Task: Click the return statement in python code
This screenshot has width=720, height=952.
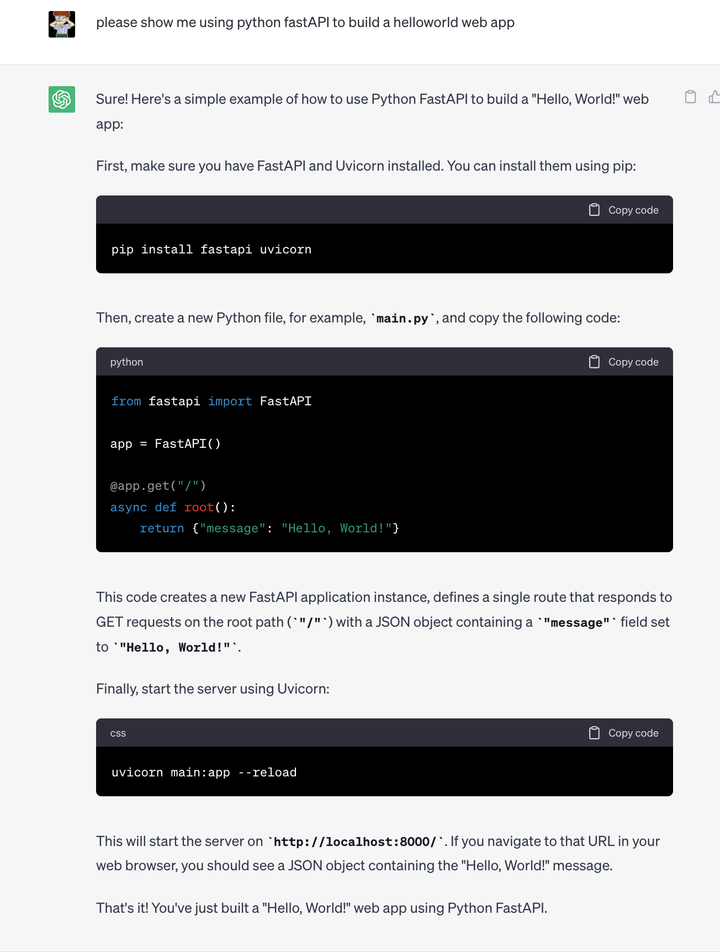Action: click(269, 528)
